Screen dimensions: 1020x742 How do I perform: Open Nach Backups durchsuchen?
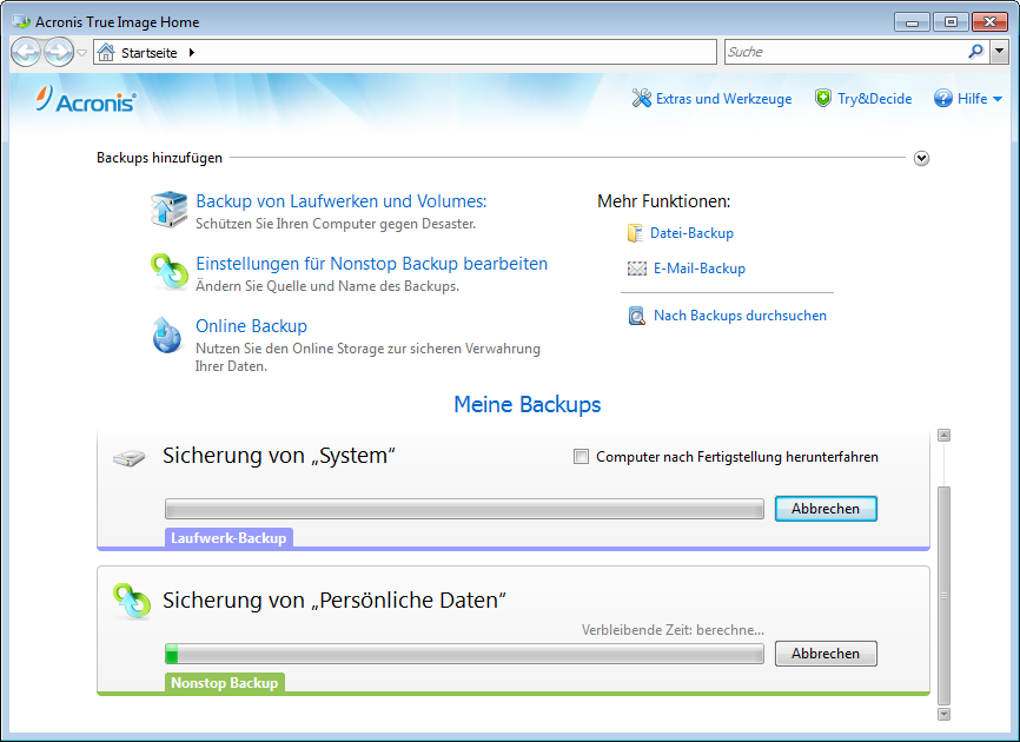point(740,315)
